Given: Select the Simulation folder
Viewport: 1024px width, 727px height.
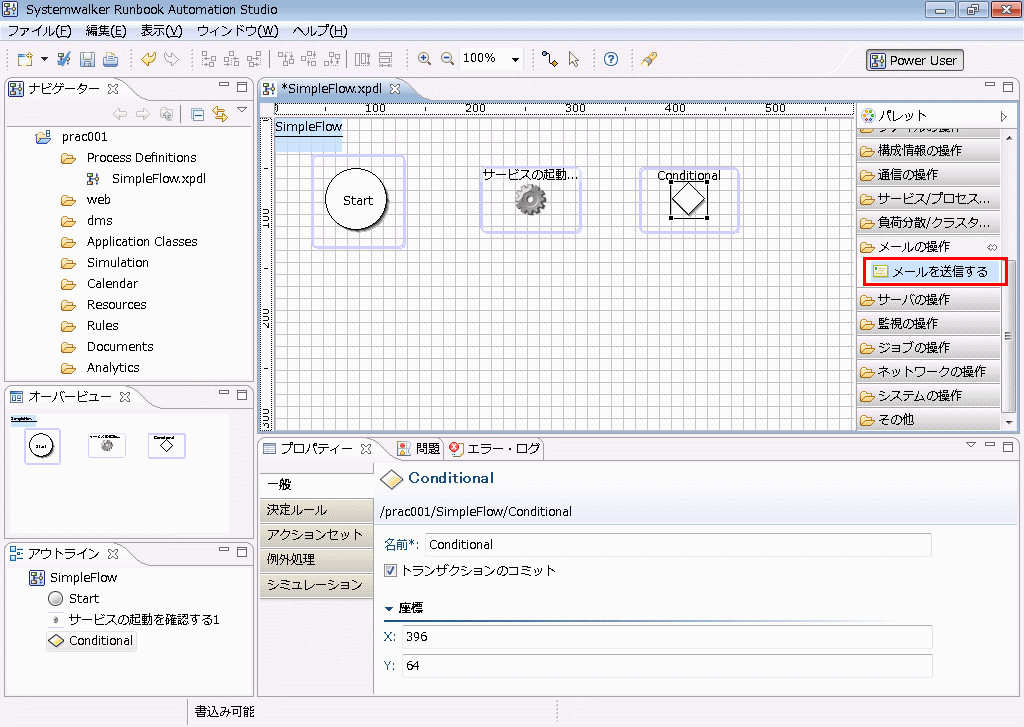Looking at the screenshot, I should click(118, 263).
